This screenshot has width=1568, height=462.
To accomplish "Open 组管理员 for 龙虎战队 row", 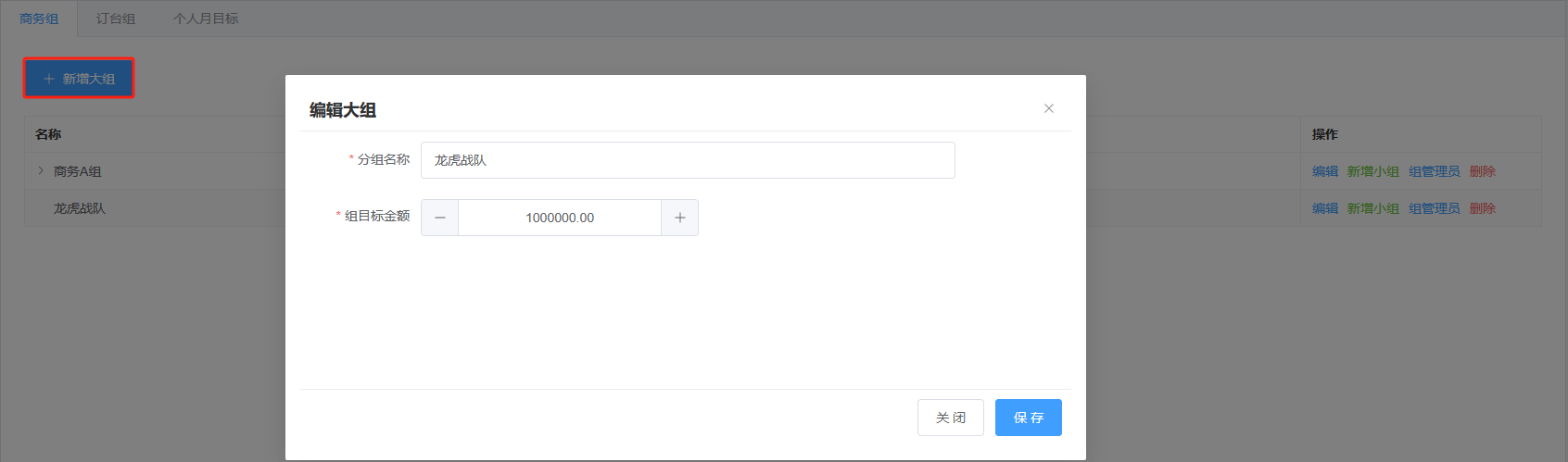I will [1435, 208].
